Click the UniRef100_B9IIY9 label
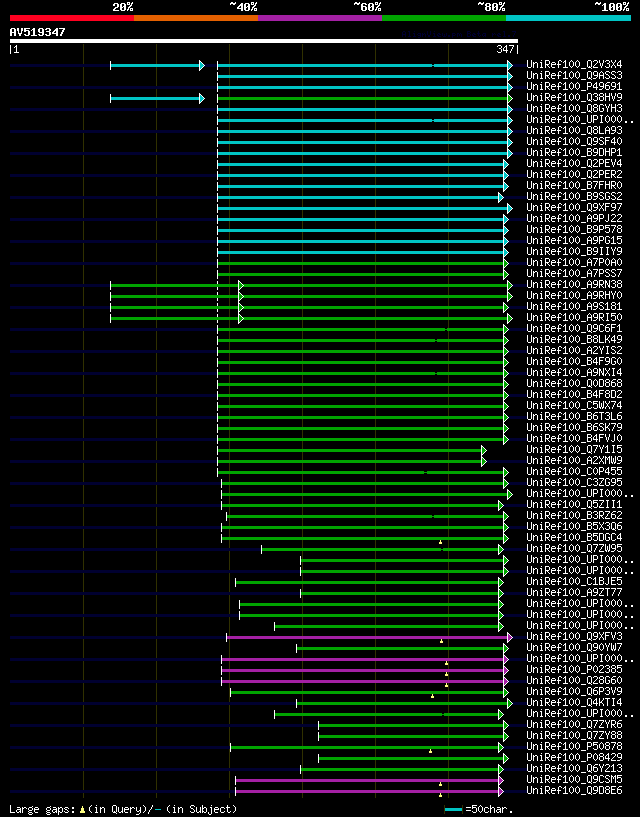The height and width of the screenshot is (817, 640). coord(574,251)
